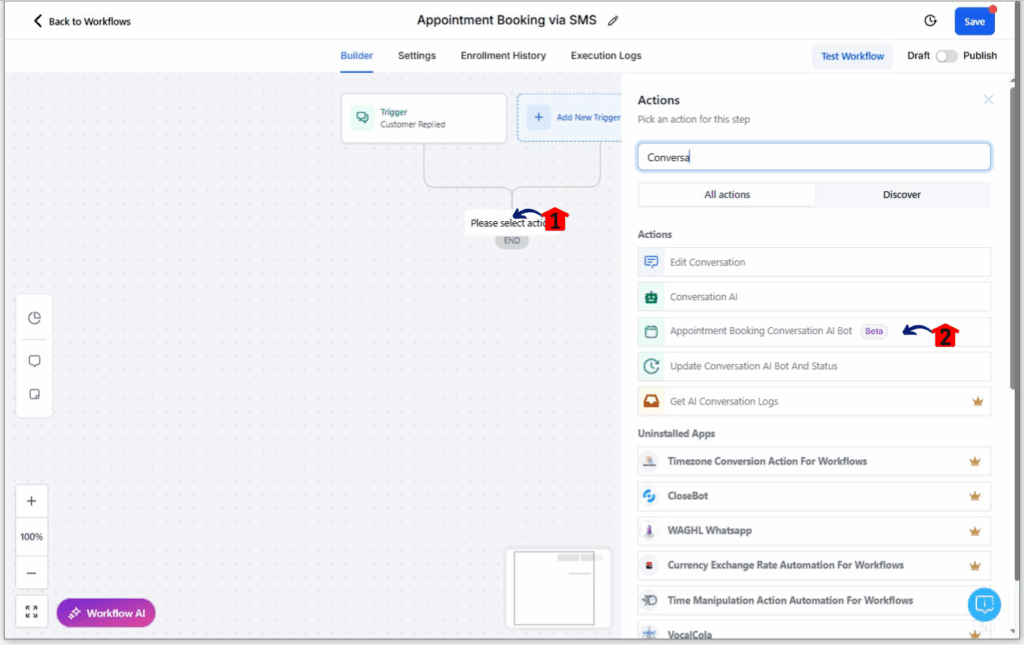Click crown icon on Timezone Conversion row
1024x645 pixels.
point(975,462)
